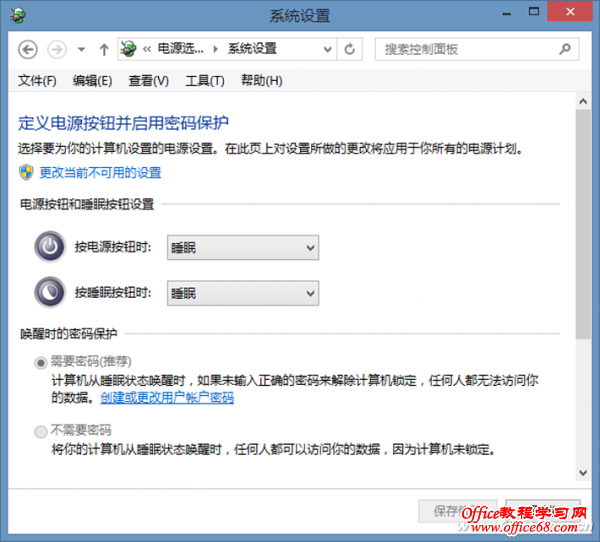Open the 文件(F) menu
Viewport: 600px width, 542px height.
[x=37, y=81]
